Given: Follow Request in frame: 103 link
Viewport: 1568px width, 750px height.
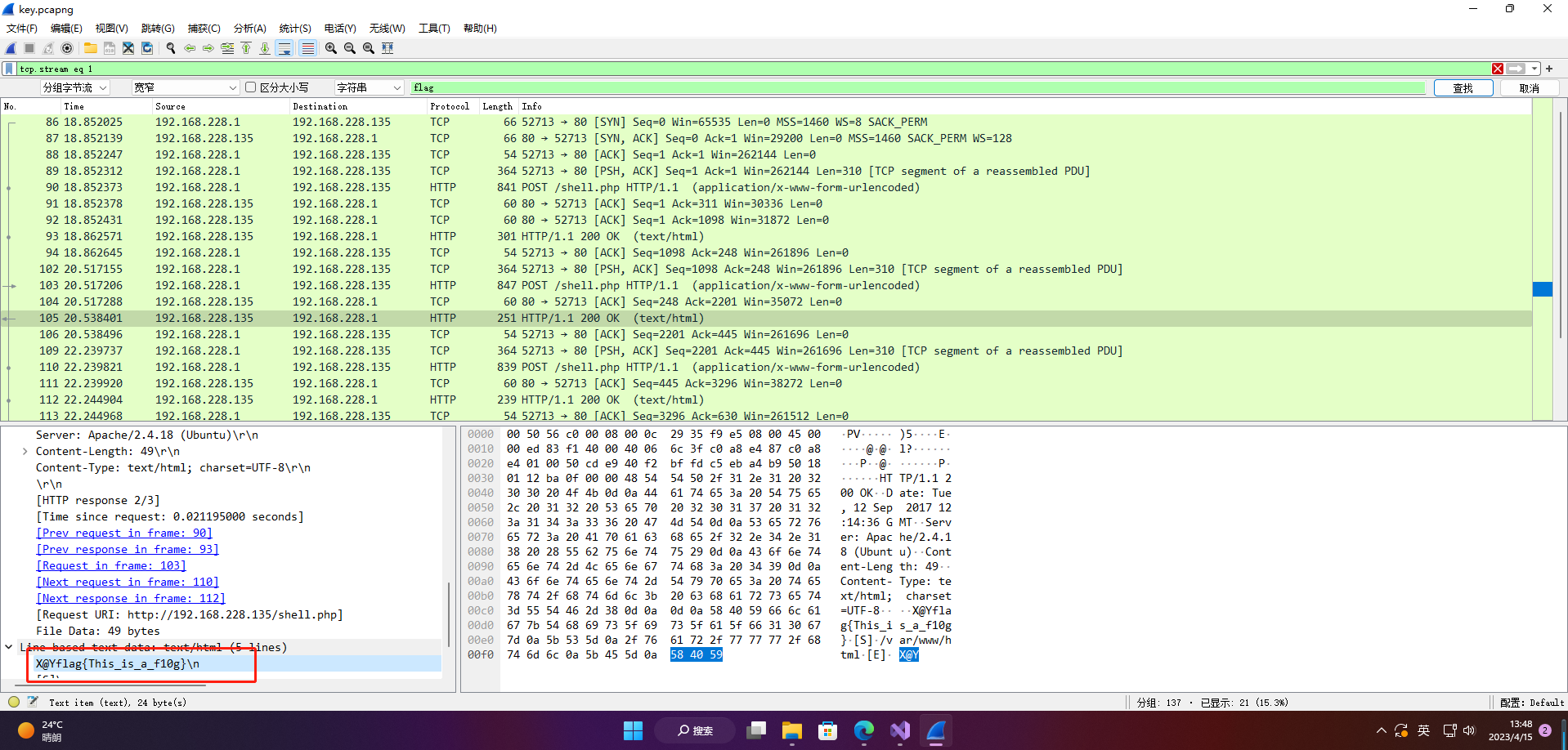Looking at the screenshot, I should [111, 565].
